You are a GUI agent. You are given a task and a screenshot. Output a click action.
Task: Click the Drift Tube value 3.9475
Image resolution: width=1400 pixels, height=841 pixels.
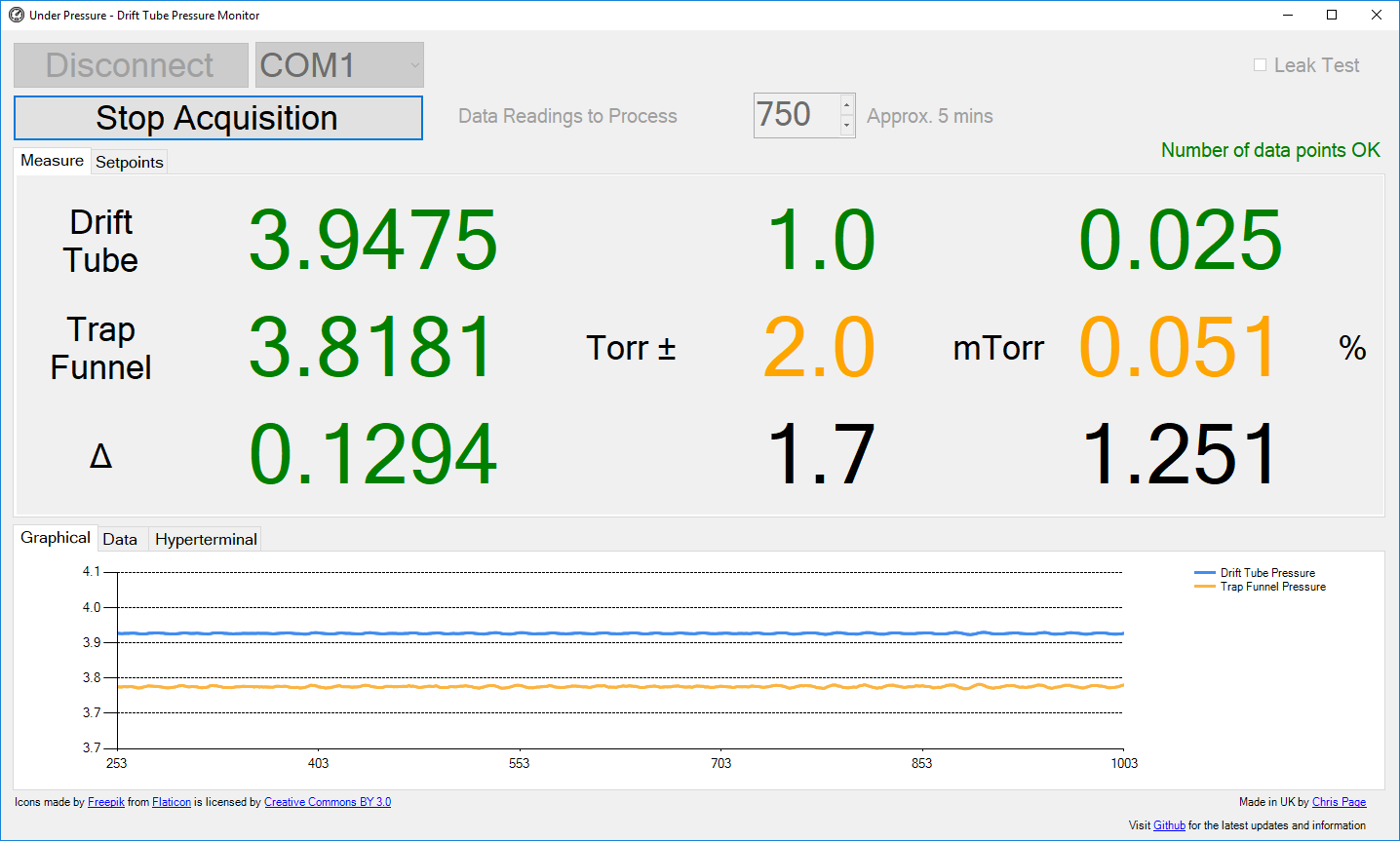click(373, 241)
